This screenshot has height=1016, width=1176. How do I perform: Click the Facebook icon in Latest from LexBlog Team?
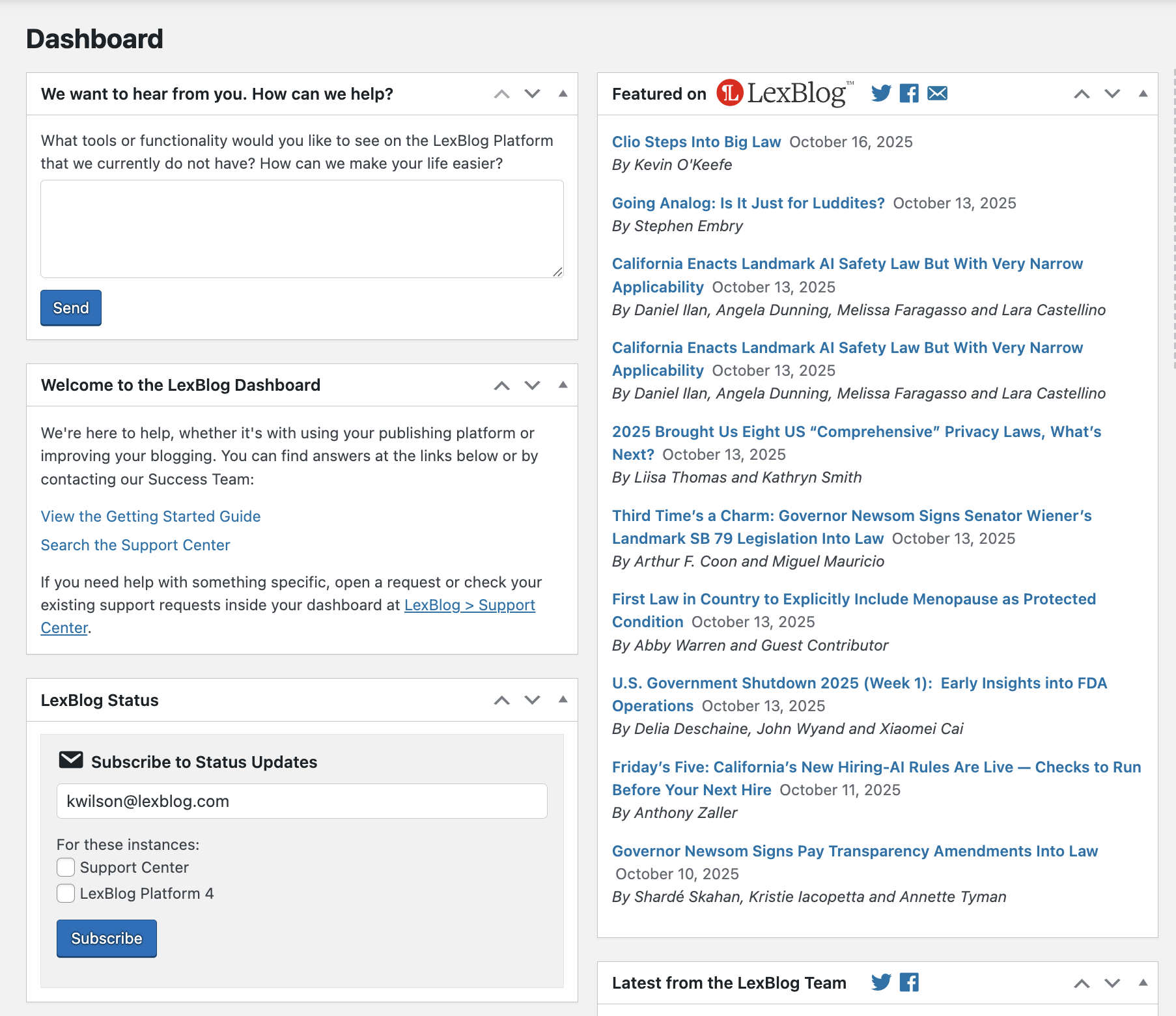pyautogui.click(x=909, y=982)
